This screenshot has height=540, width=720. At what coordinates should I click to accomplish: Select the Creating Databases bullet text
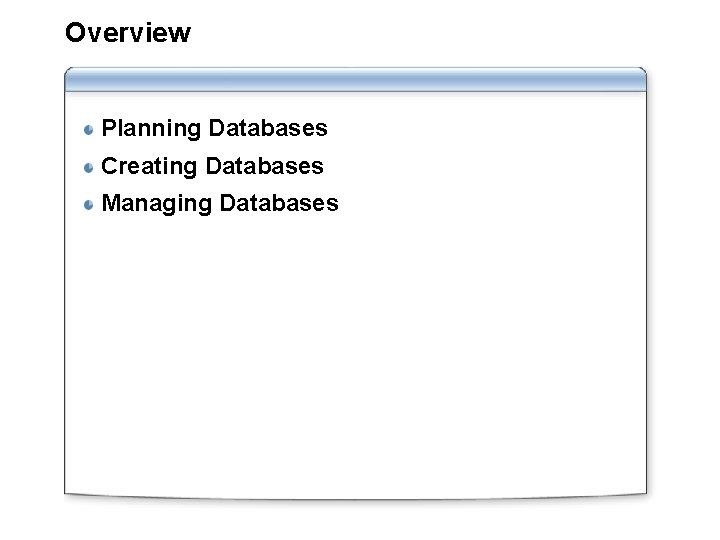(212, 166)
